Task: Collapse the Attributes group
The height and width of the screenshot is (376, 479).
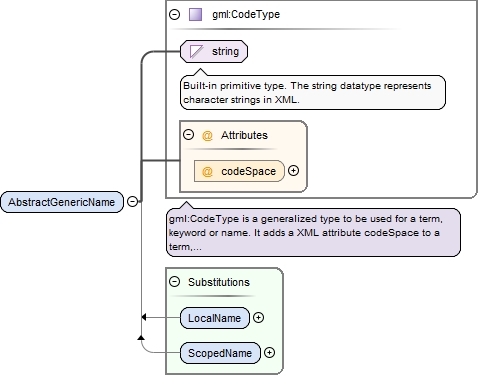Action: pos(188,135)
